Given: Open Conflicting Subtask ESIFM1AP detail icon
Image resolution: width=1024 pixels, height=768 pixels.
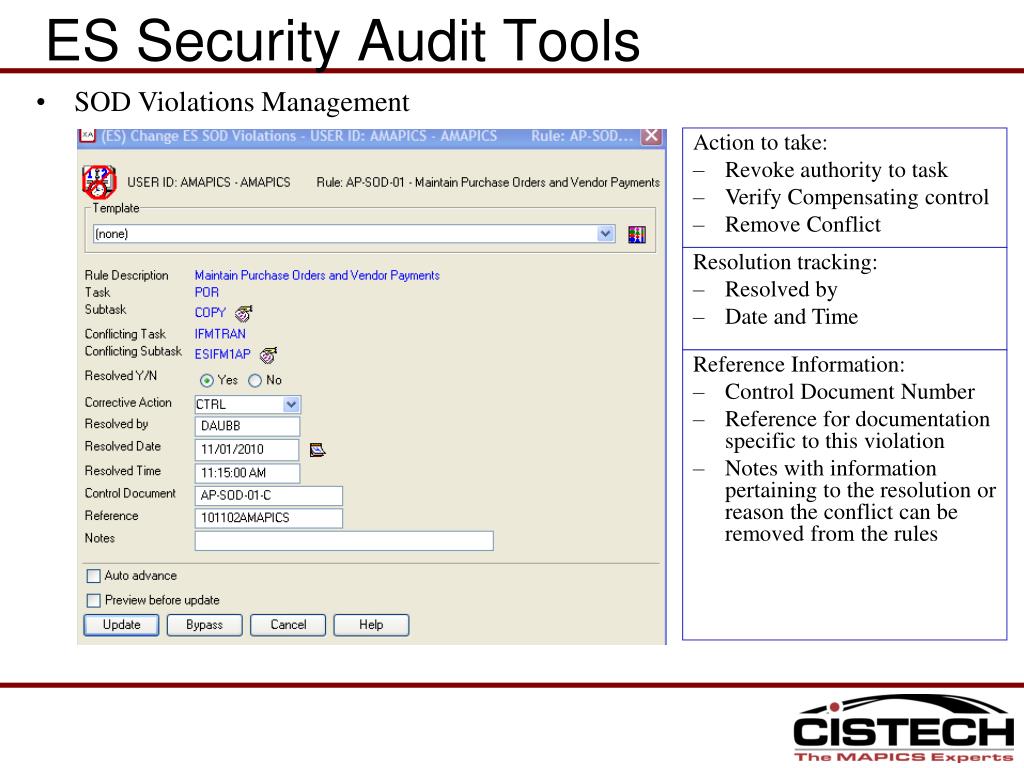Looking at the screenshot, I should [268, 355].
